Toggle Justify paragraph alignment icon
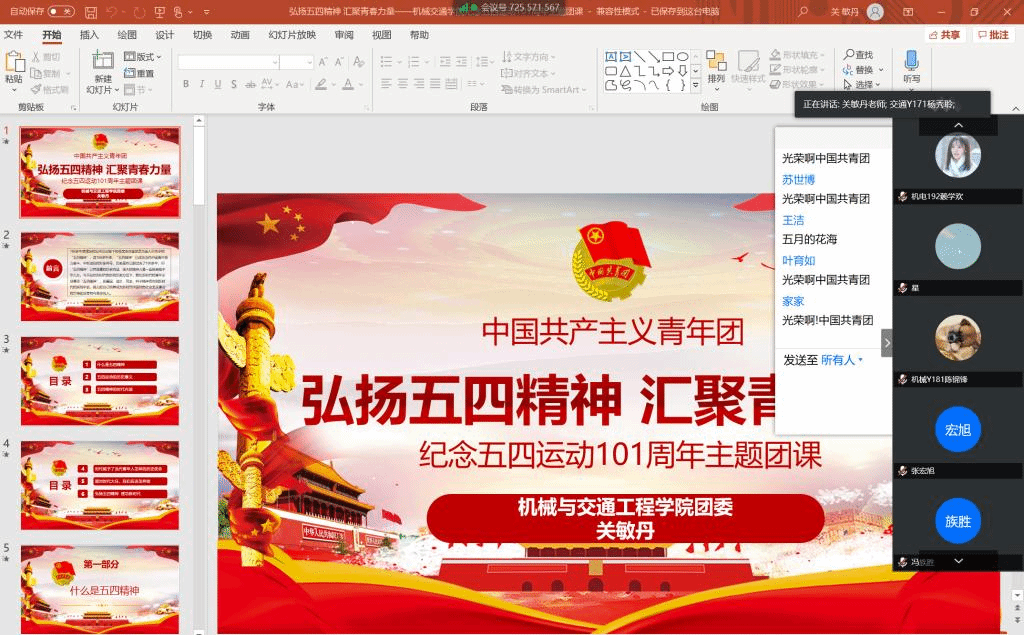The height and width of the screenshot is (635, 1024). coord(435,84)
